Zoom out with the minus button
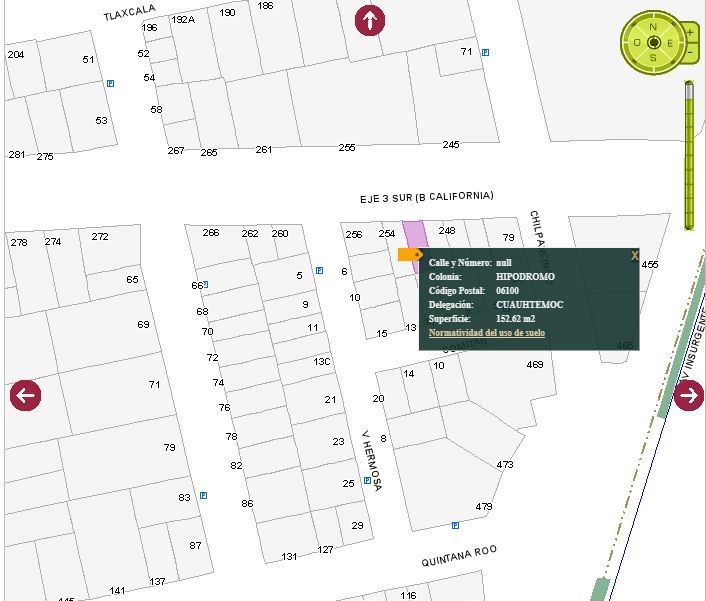 (690, 52)
